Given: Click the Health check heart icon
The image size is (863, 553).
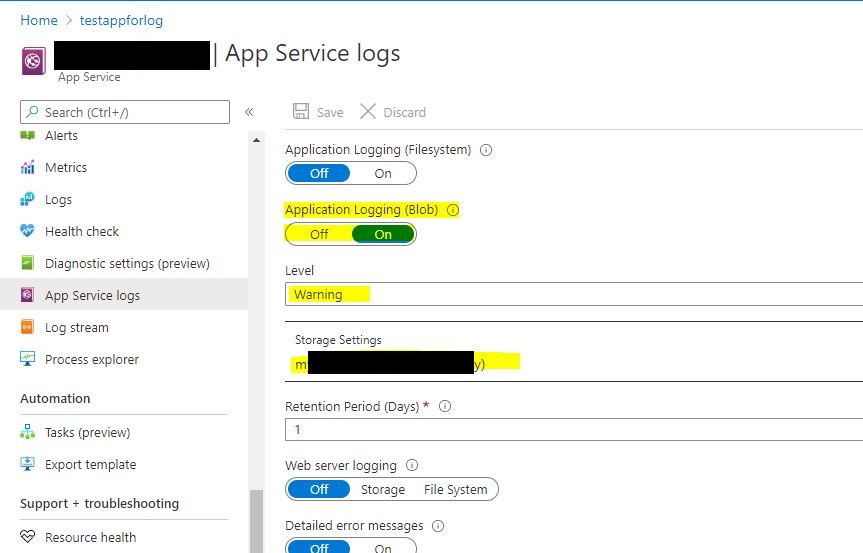Looking at the screenshot, I should (x=28, y=231).
